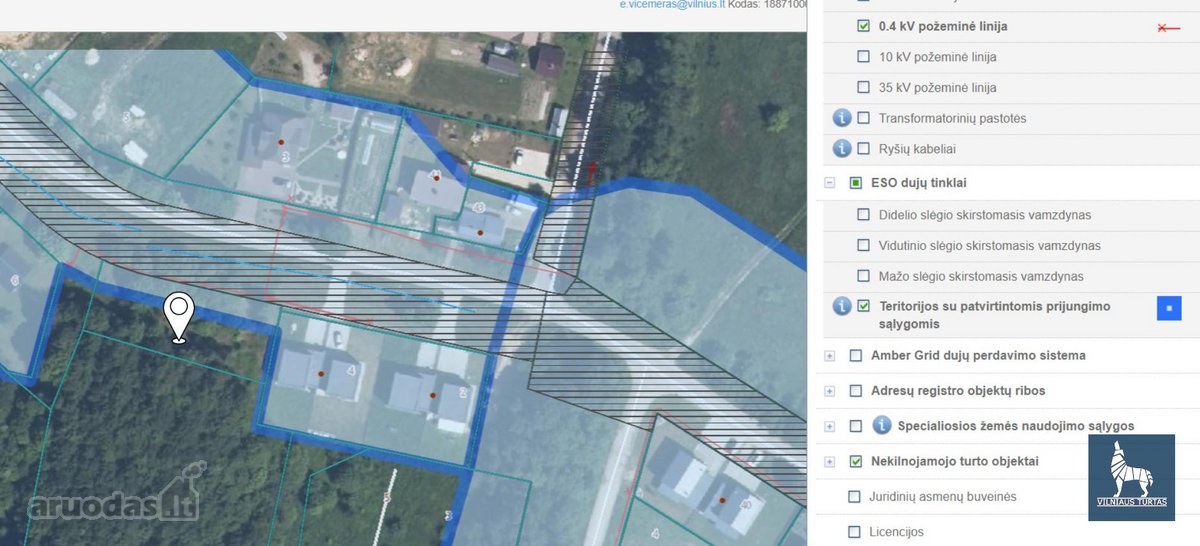Check the Transformatorinių pastotės checkbox
The height and width of the screenshot is (546, 1200).
click(864, 118)
